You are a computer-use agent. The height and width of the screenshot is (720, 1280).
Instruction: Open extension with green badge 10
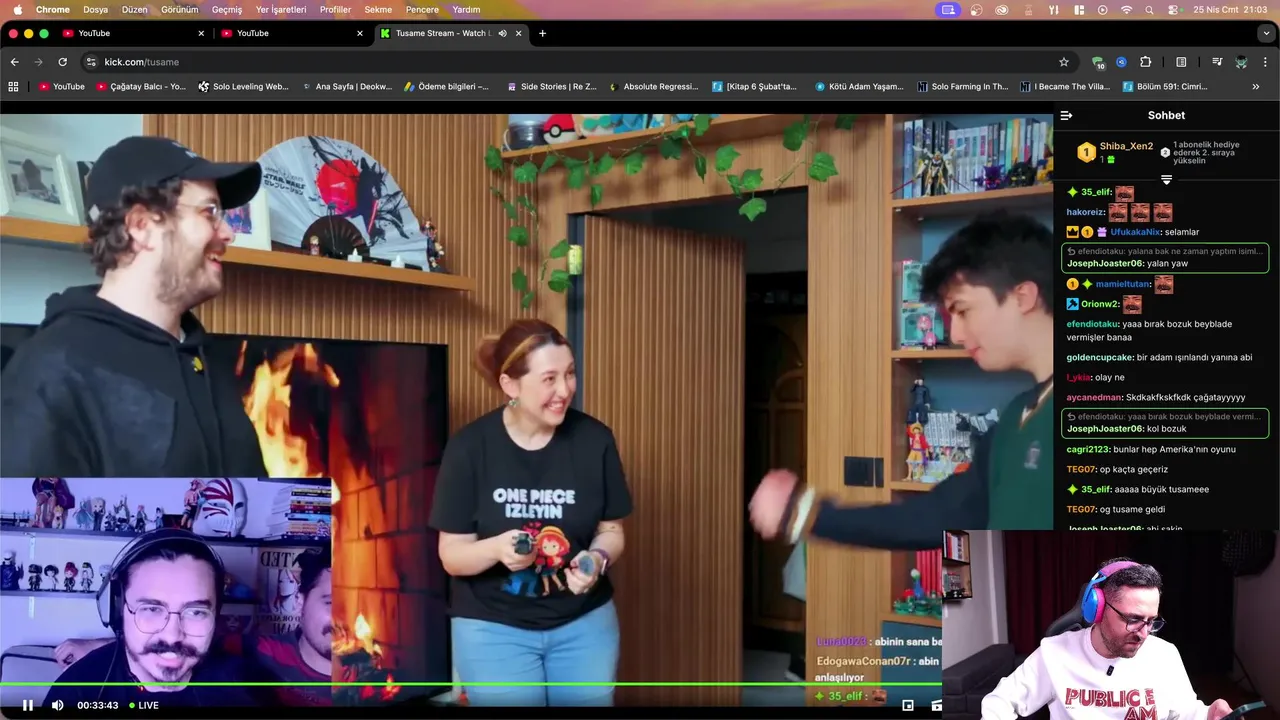(x=1098, y=62)
